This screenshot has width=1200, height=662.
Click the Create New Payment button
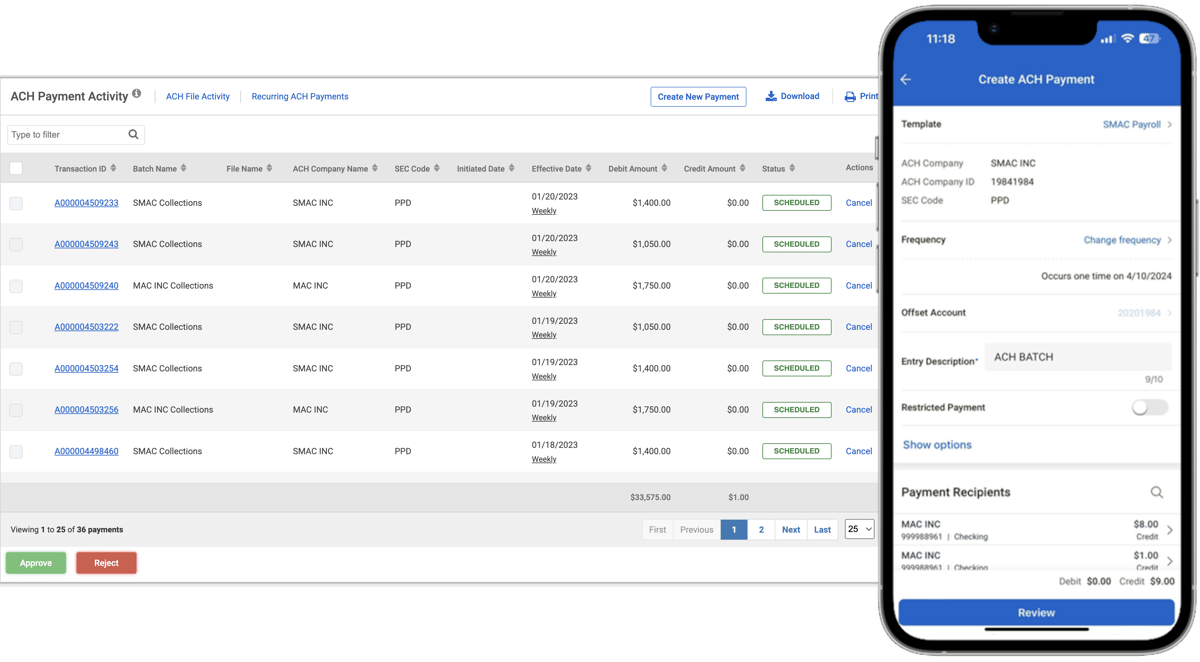point(698,96)
